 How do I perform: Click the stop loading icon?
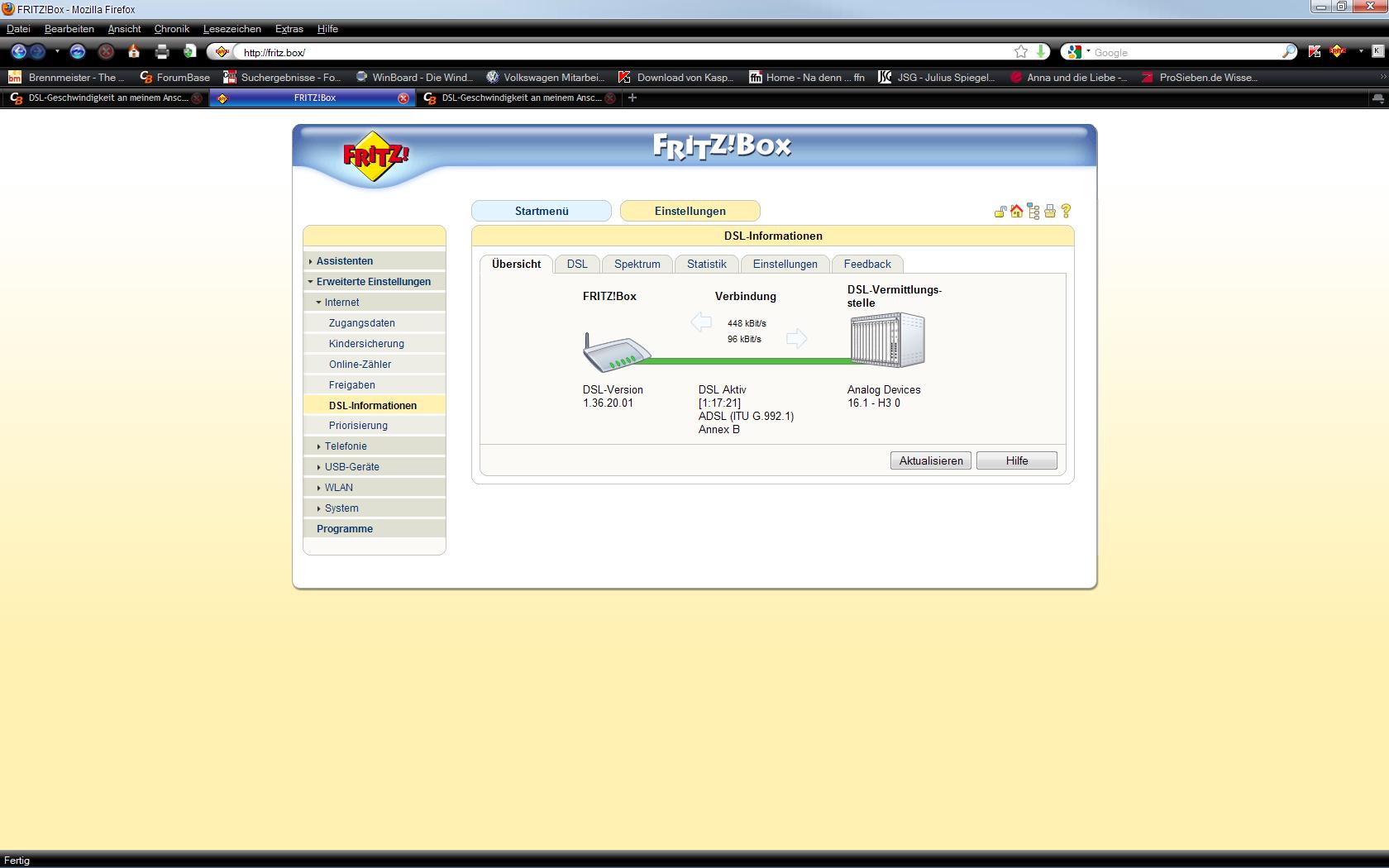click(x=106, y=52)
